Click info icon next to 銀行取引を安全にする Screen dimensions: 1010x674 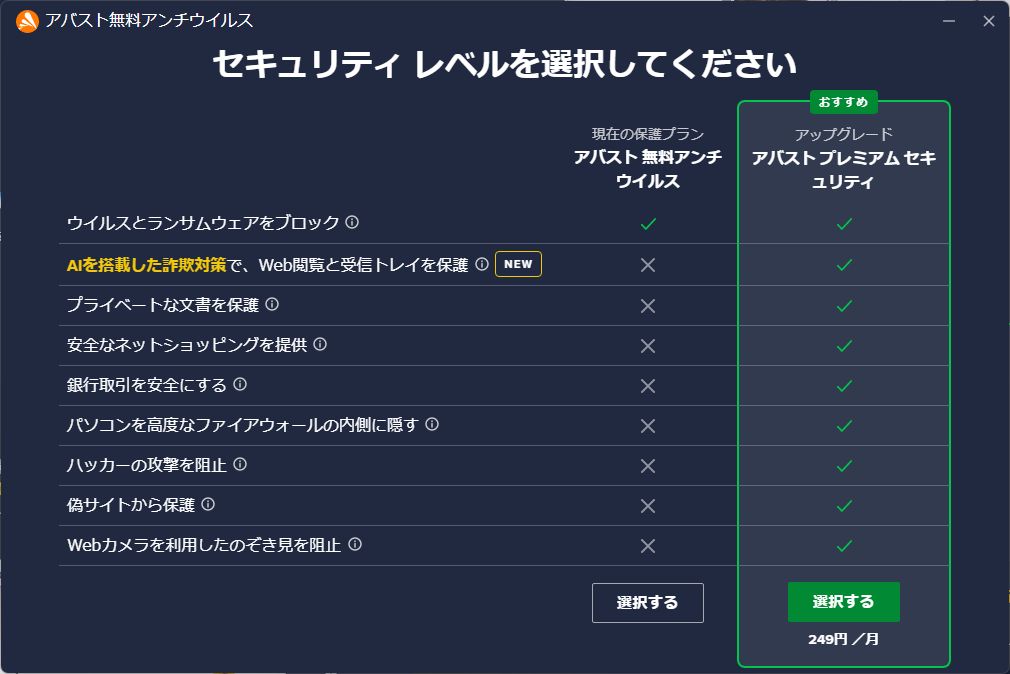point(240,384)
